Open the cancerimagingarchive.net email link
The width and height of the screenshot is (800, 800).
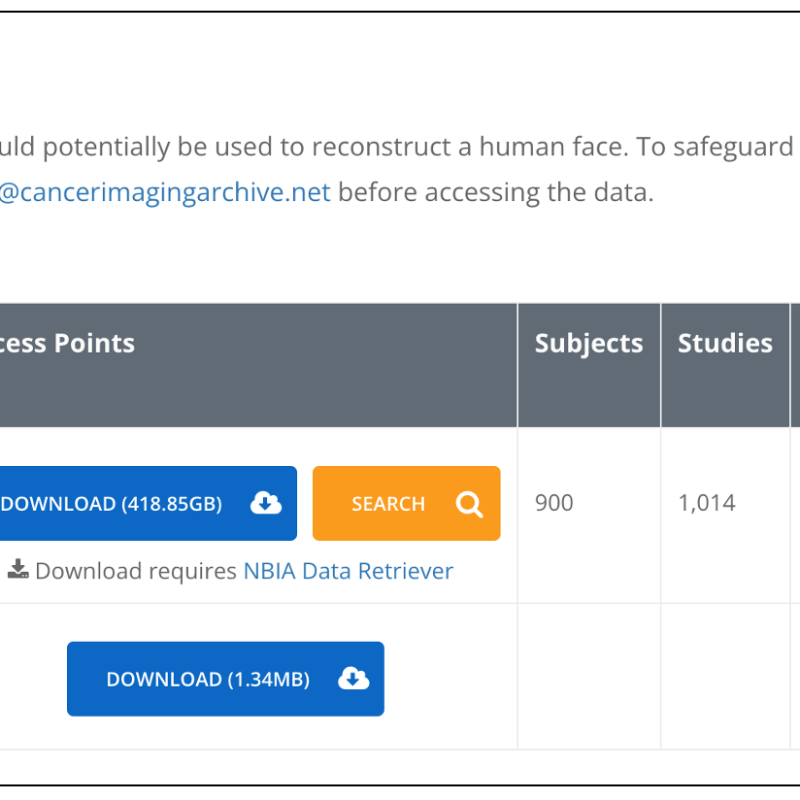[x=165, y=192]
